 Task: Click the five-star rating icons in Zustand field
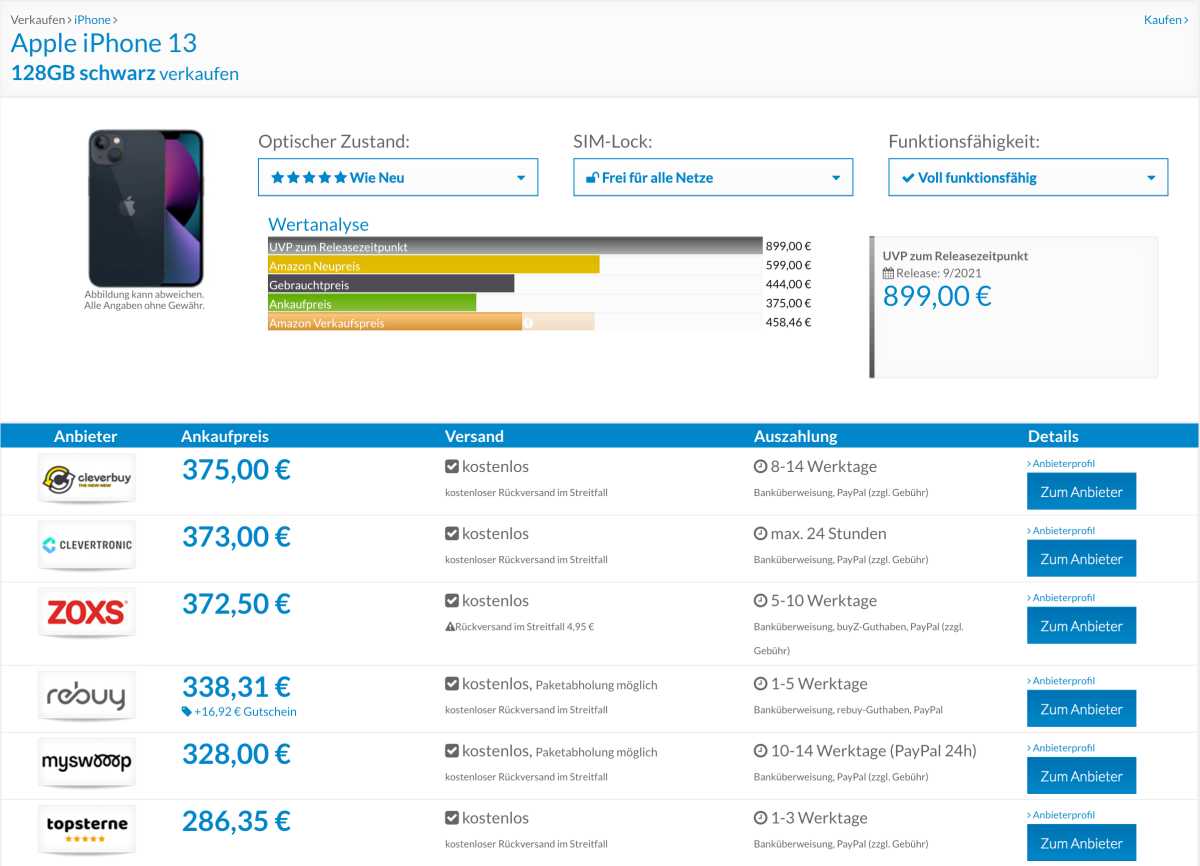[x=309, y=178]
